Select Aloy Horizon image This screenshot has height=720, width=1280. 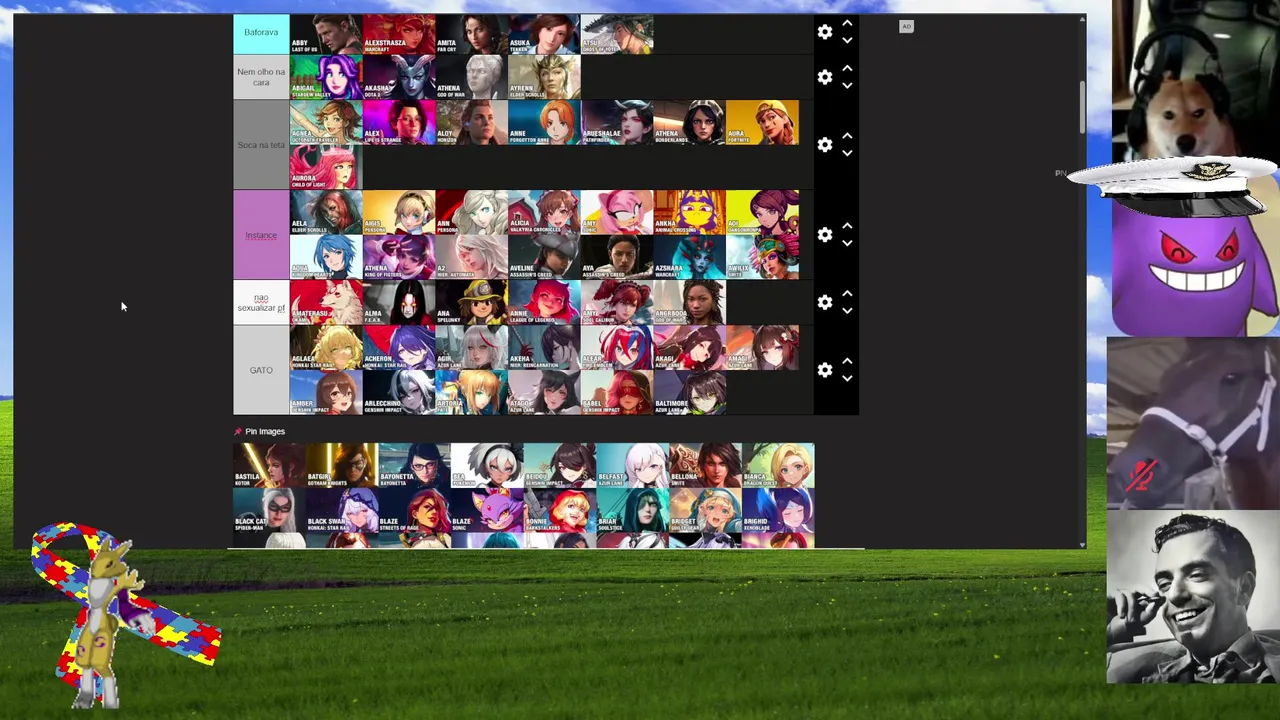coord(472,123)
